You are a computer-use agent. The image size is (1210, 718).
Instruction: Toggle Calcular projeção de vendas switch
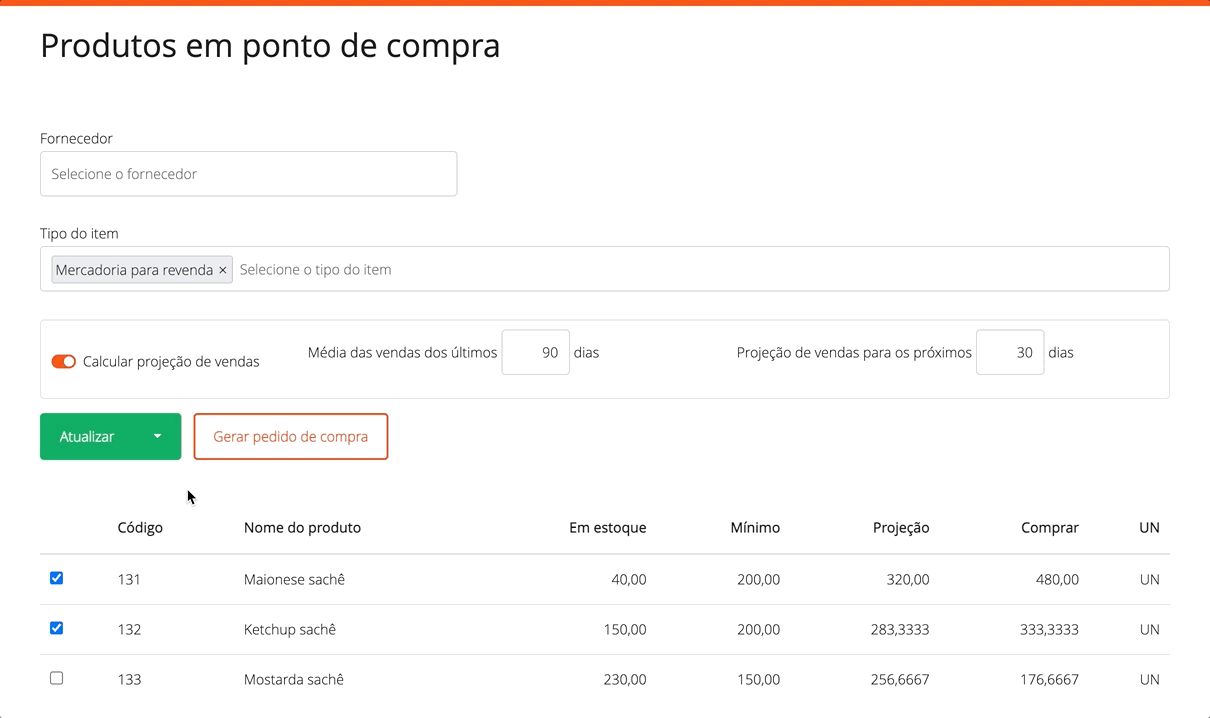coord(64,362)
